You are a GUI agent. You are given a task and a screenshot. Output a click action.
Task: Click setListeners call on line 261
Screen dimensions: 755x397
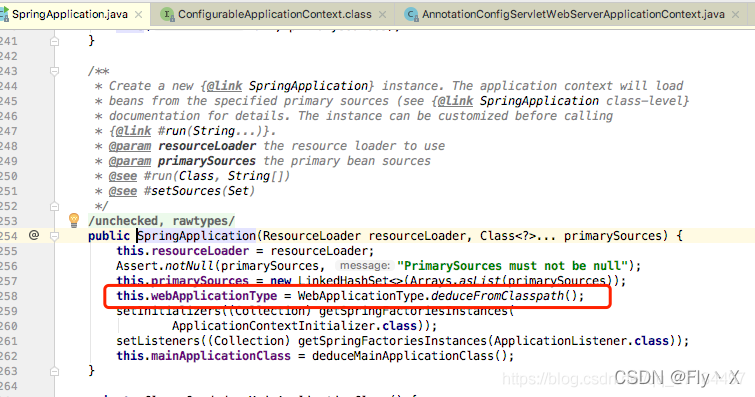158,341
